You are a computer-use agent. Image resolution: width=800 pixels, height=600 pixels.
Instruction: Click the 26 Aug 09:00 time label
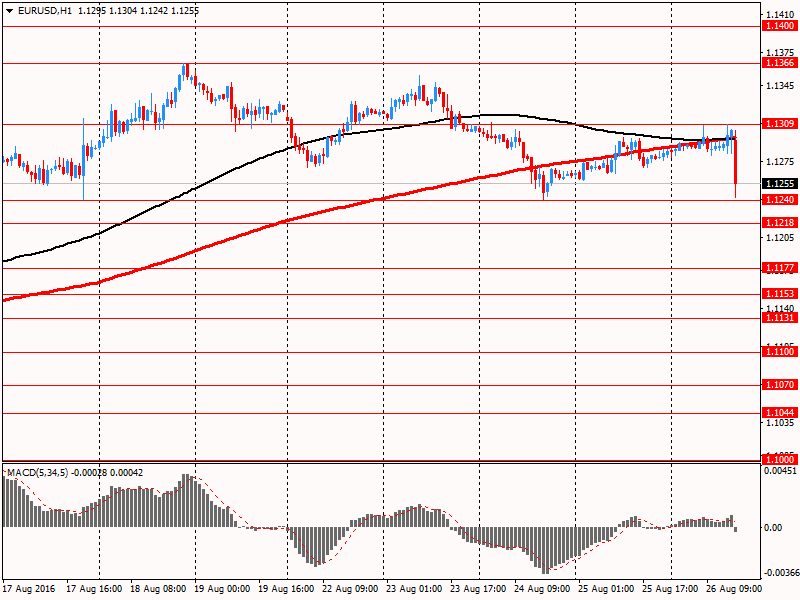click(x=734, y=589)
